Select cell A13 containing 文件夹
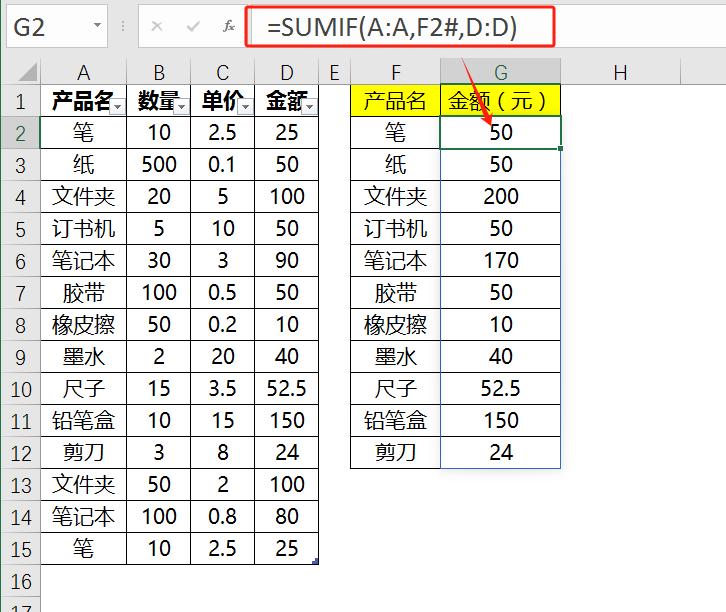This screenshot has width=726, height=612. (x=83, y=485)
